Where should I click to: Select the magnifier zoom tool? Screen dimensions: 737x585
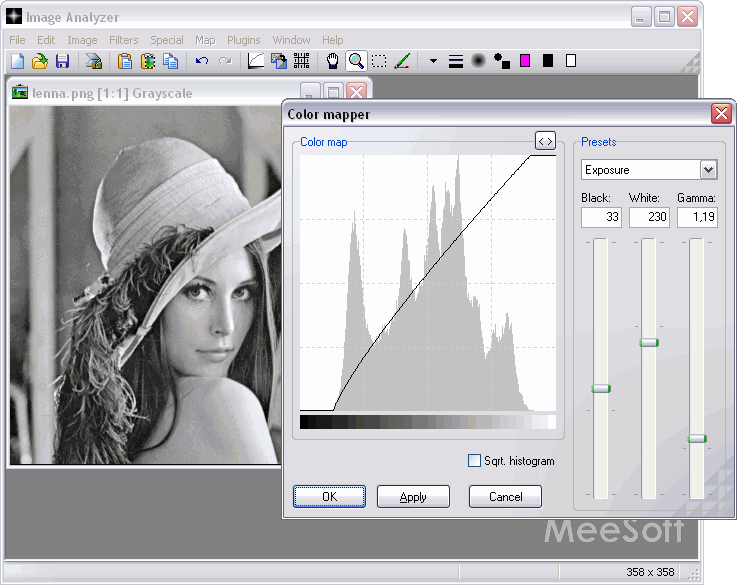356,61
